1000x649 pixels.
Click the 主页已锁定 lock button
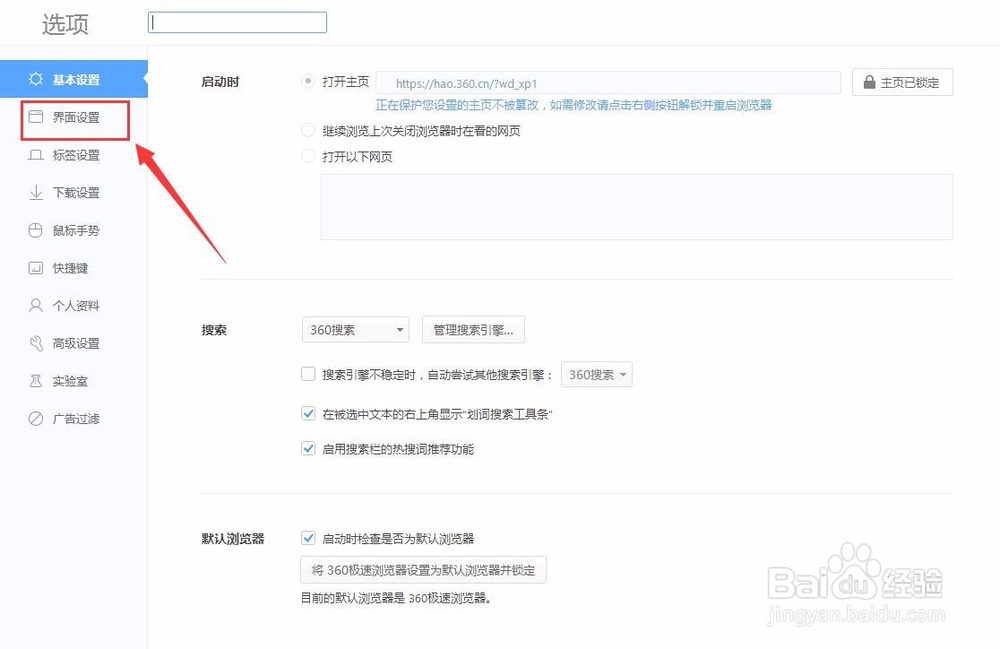point(902,82)
